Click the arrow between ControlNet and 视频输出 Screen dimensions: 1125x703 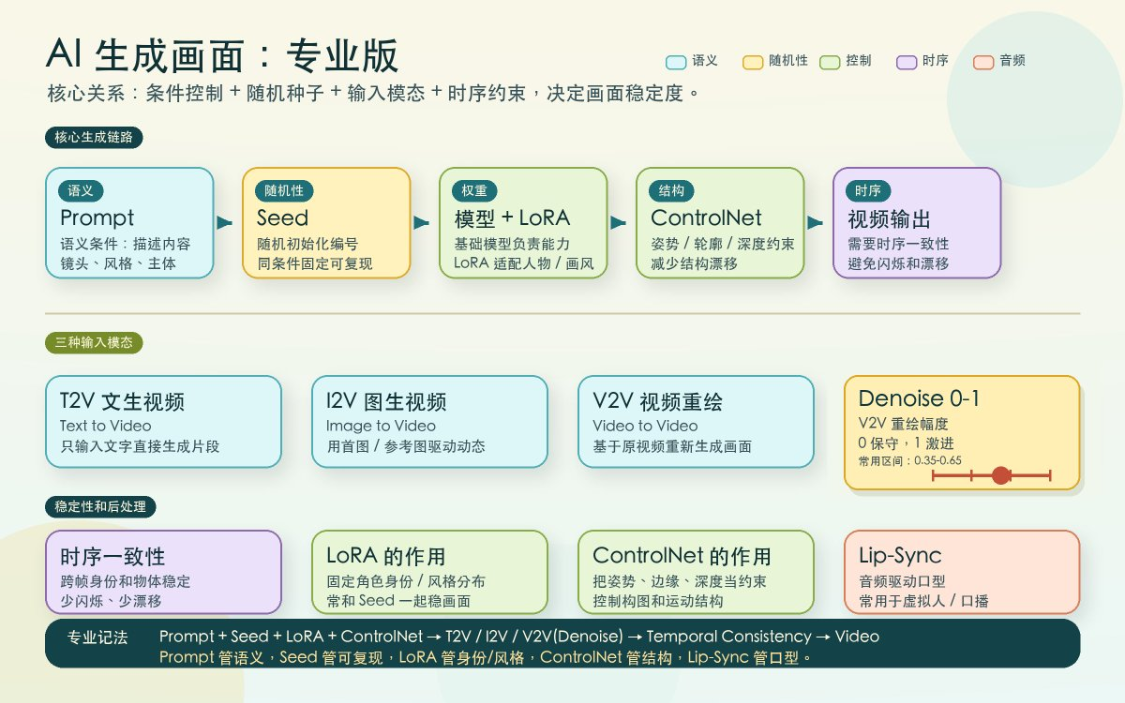815,223
